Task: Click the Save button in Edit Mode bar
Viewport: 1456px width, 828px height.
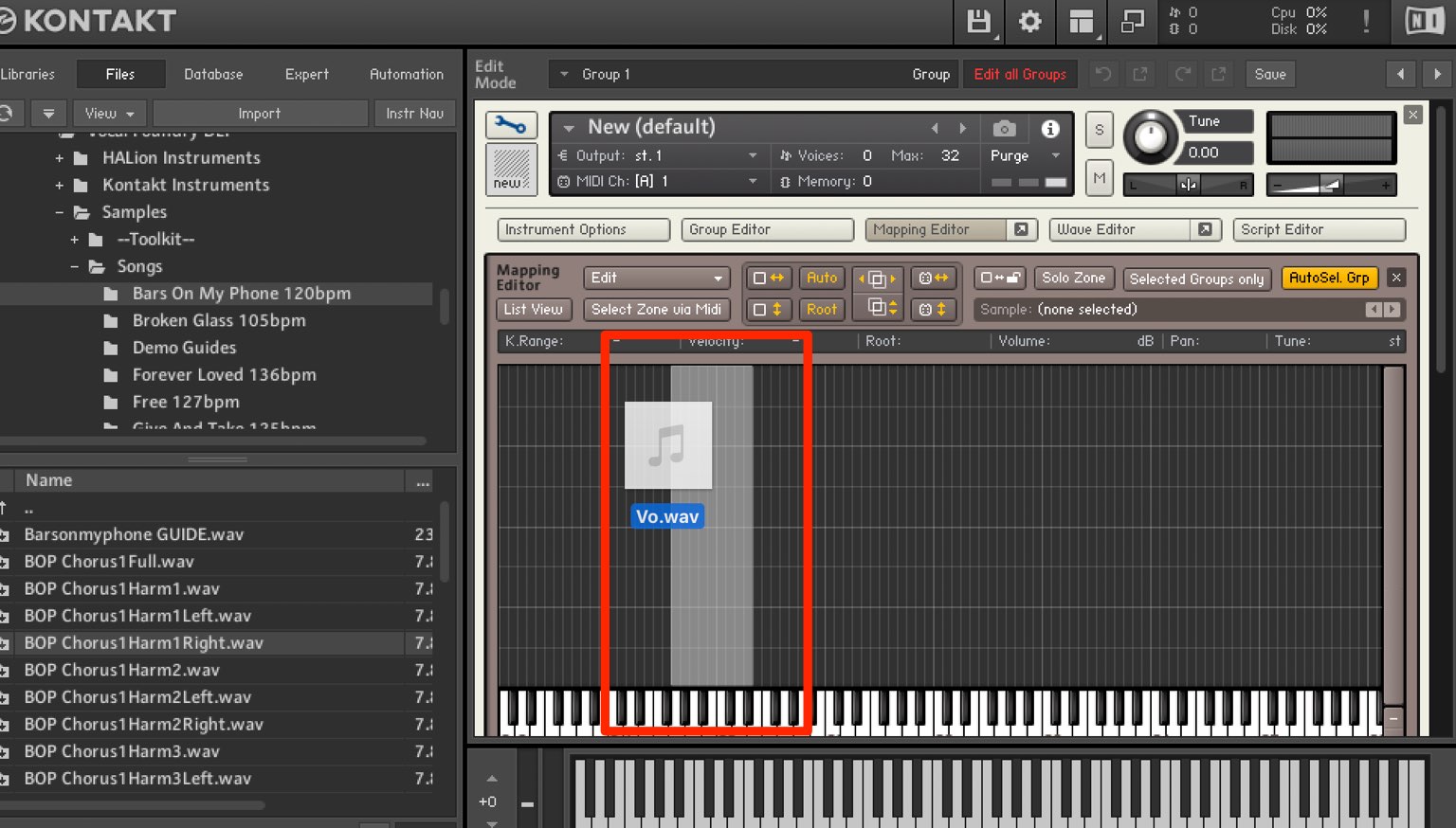Action: point(1270,74)
